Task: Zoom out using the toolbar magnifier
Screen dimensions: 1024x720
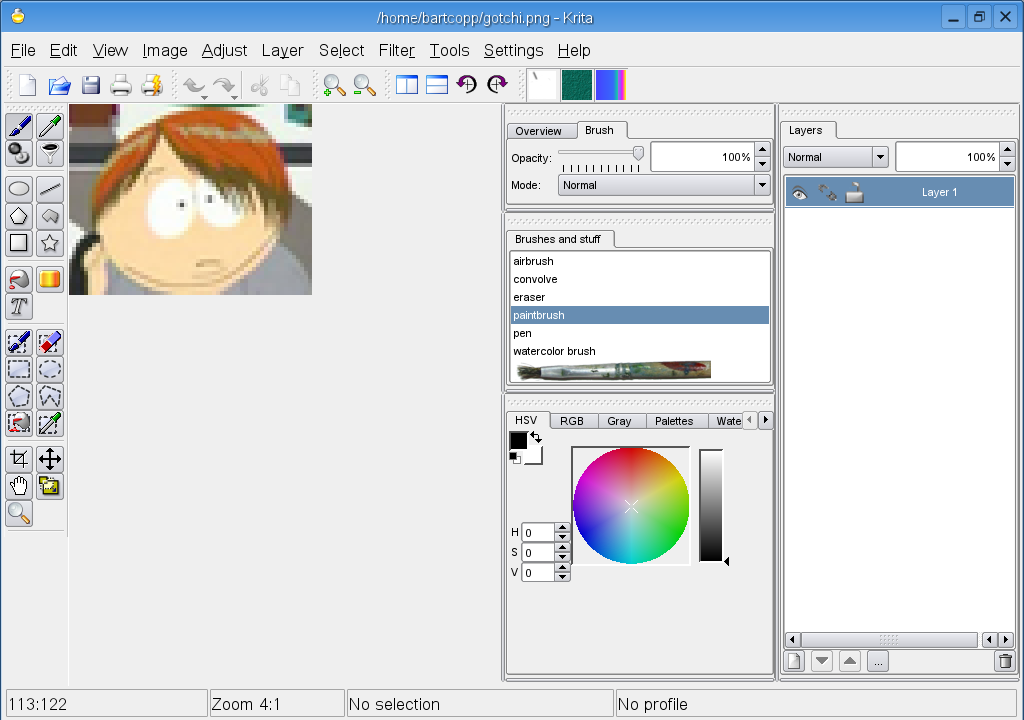Action: [364, 85]
